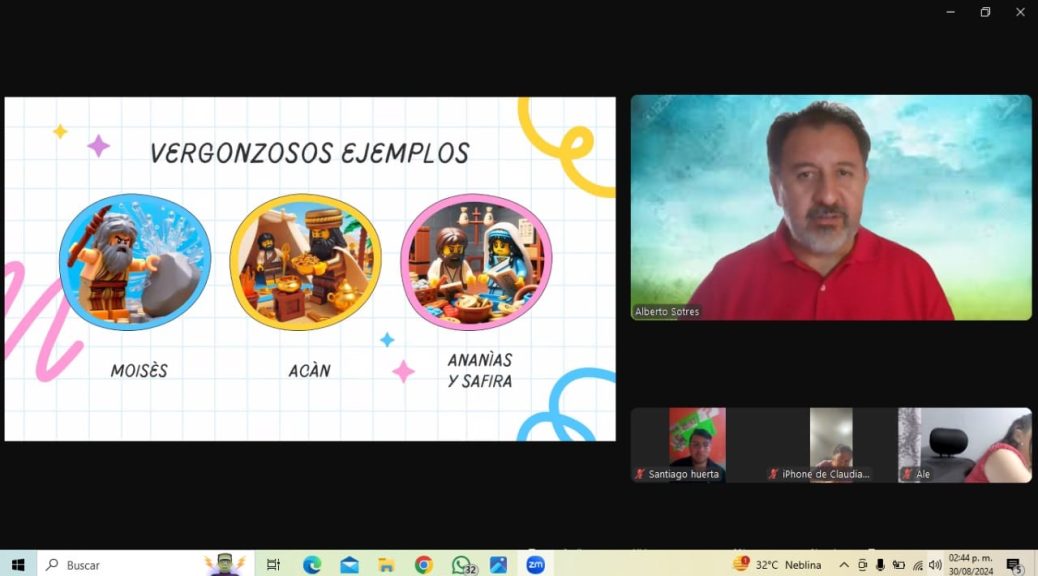
Task: Click the MOISÈS caption on the slide
Action: 139,371
